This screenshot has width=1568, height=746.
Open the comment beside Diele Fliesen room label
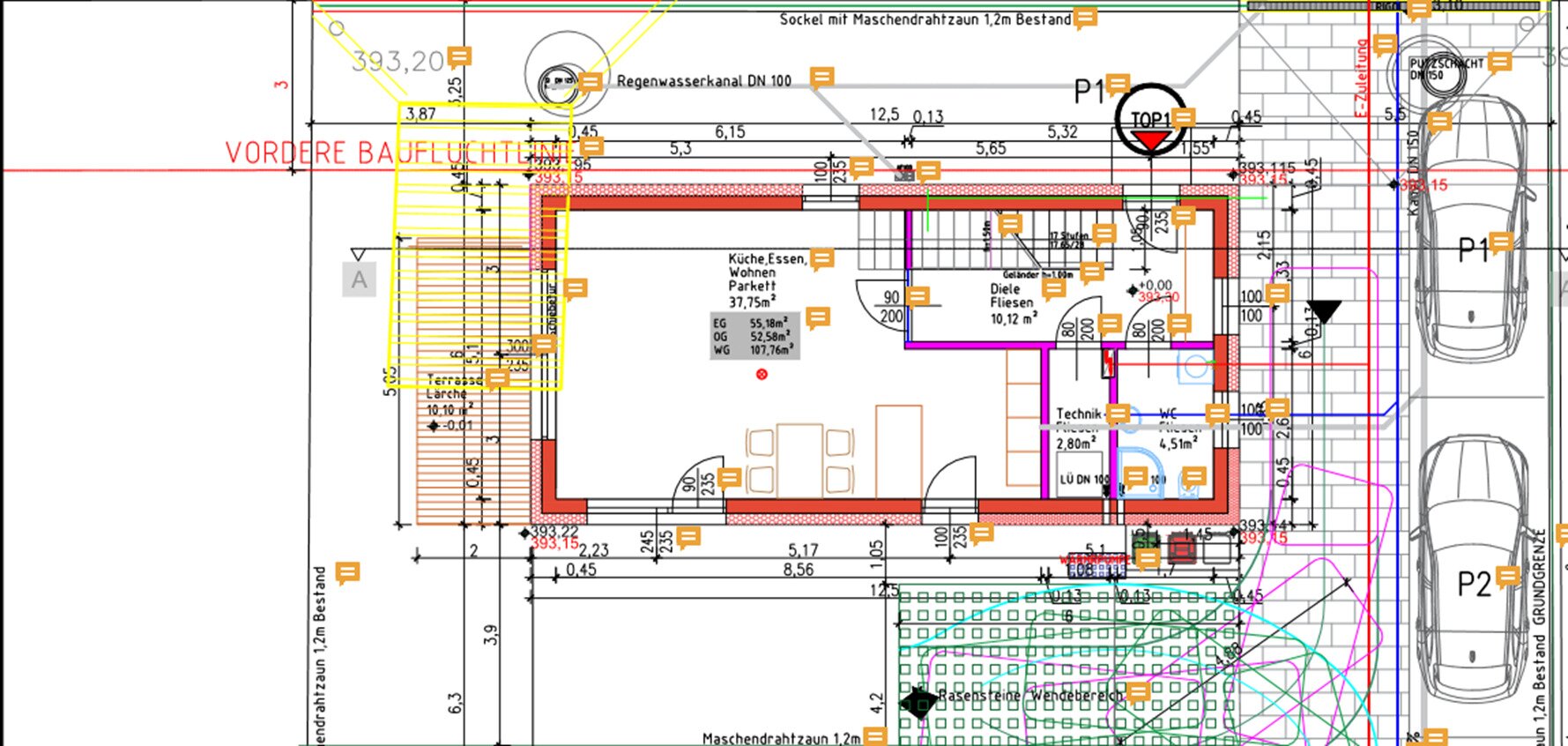point(1053,287)
